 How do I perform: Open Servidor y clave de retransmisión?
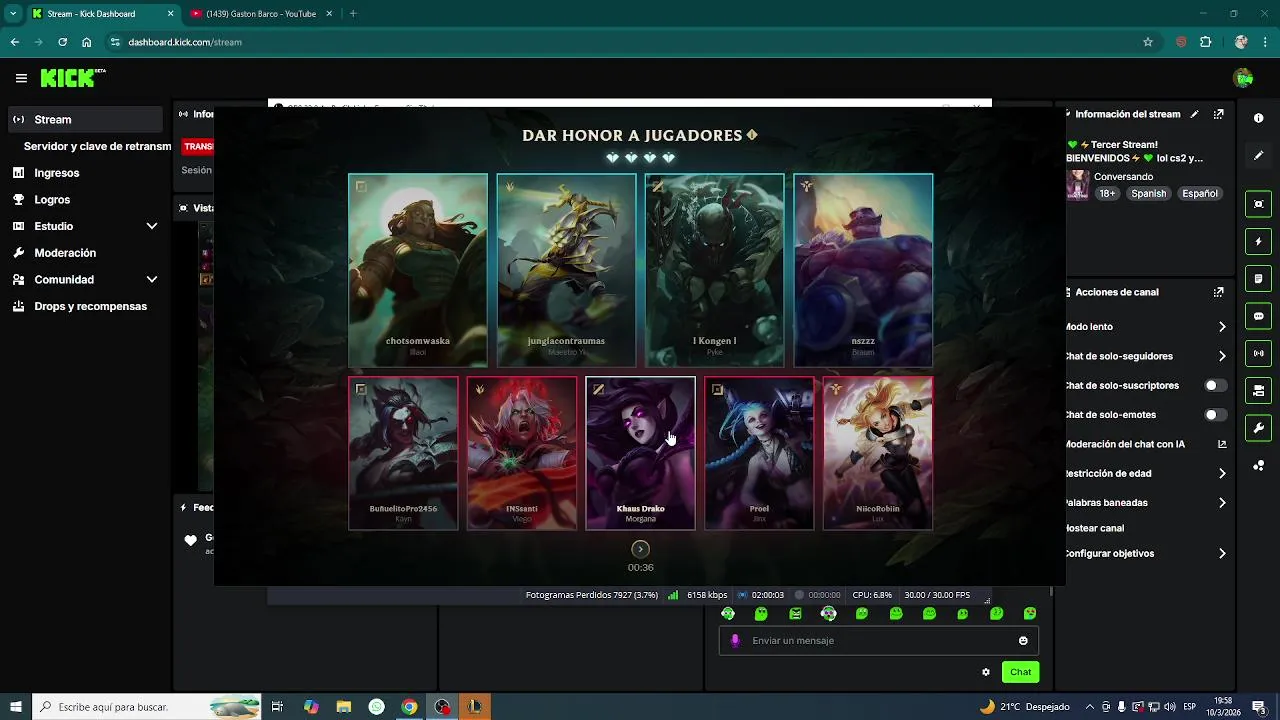pyautogui.click(x=97, y=146)
